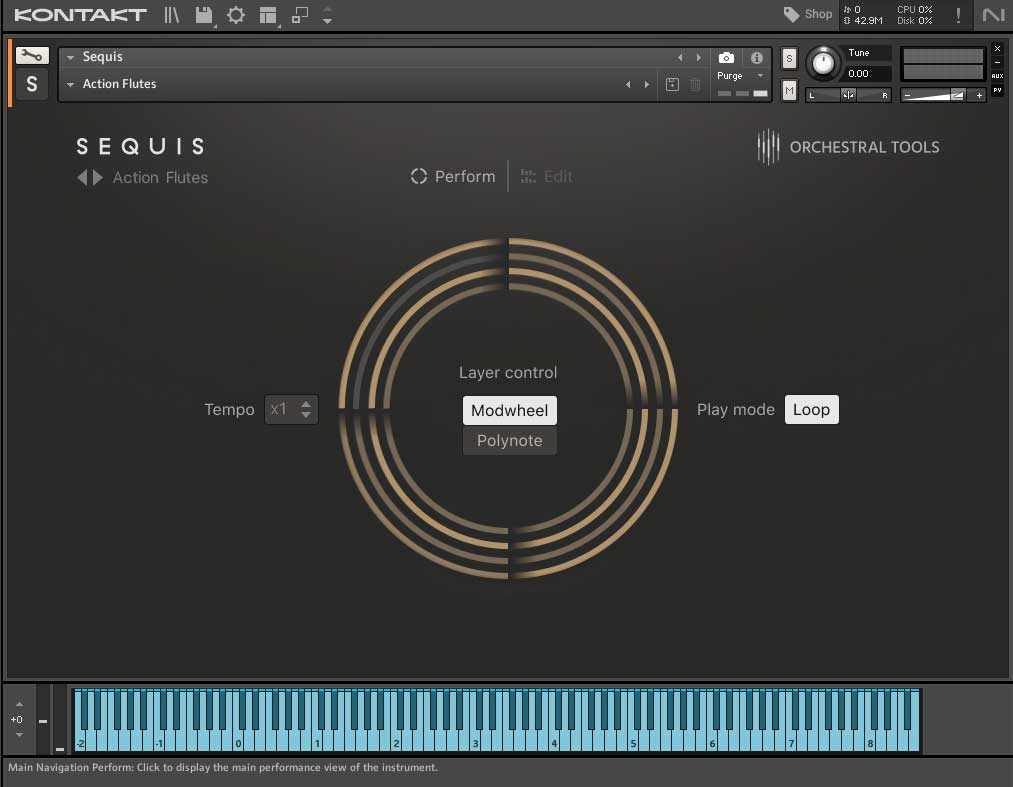This screenshot has width=1013, height=787.
Task: Select Modwheel layer control
Action: (510, 410)
